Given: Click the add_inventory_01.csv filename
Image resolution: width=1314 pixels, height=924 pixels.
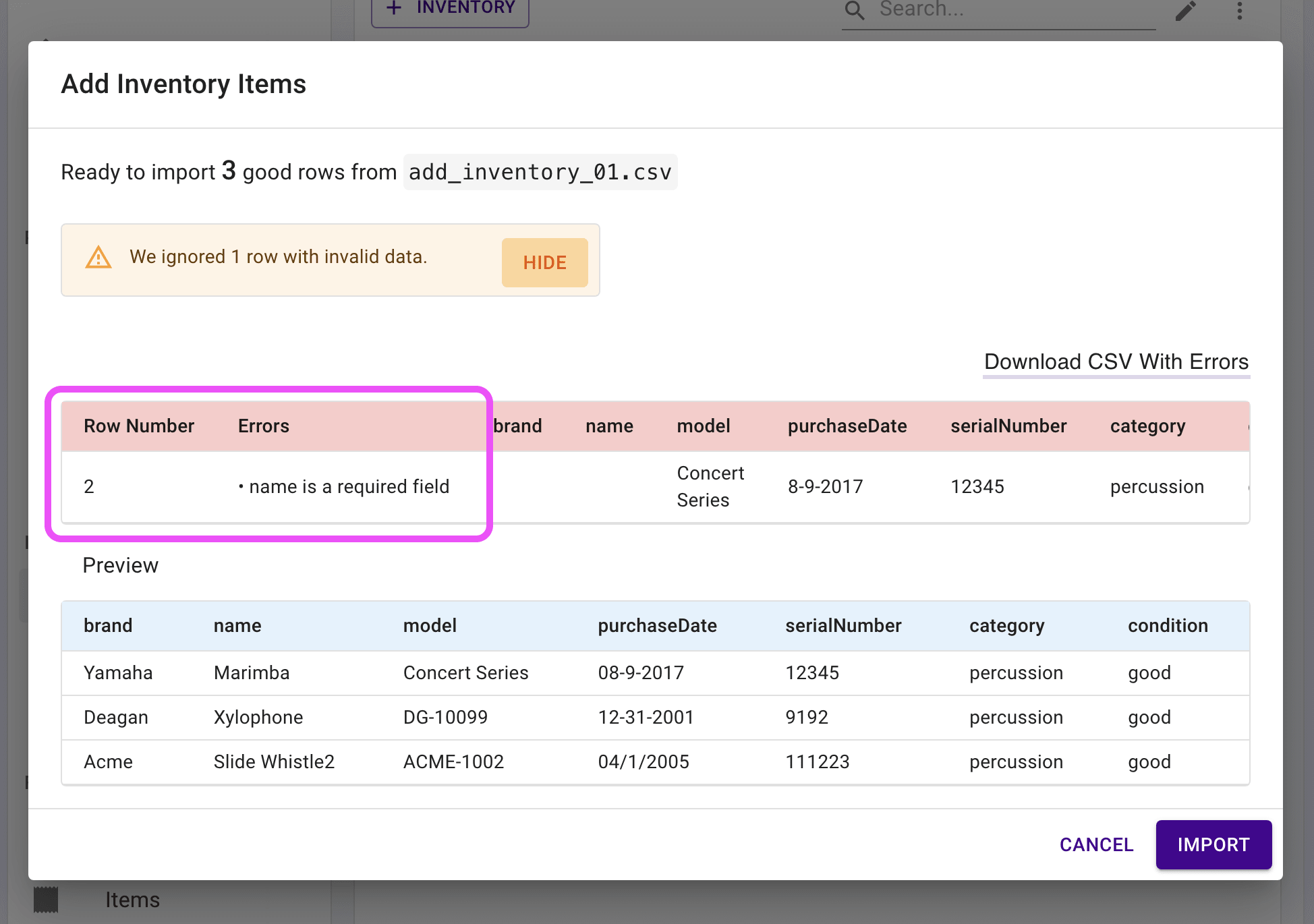Looking at the screenshot, I should coord(540,173).
